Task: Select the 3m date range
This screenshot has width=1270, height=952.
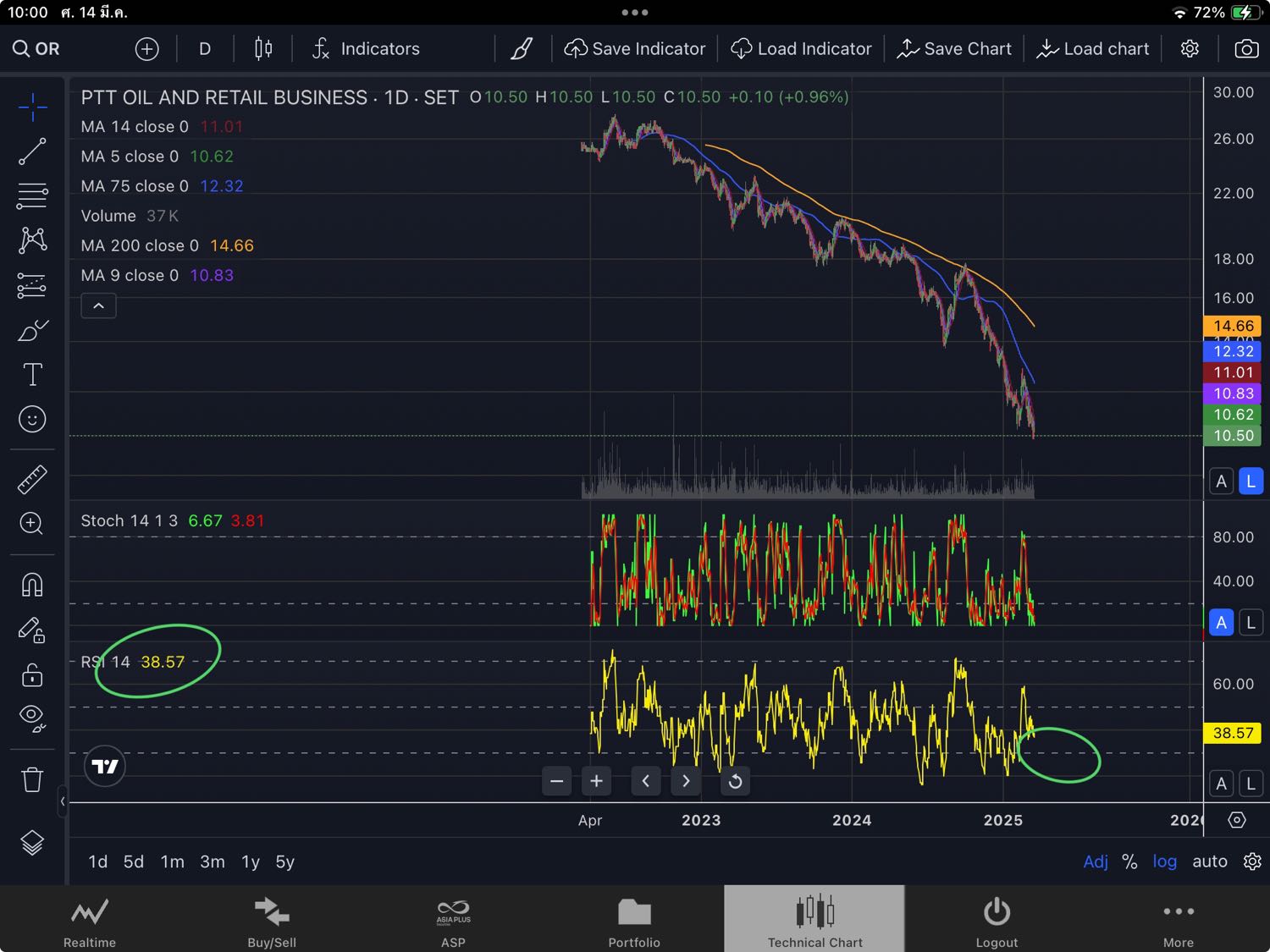Action: (213, 861)
